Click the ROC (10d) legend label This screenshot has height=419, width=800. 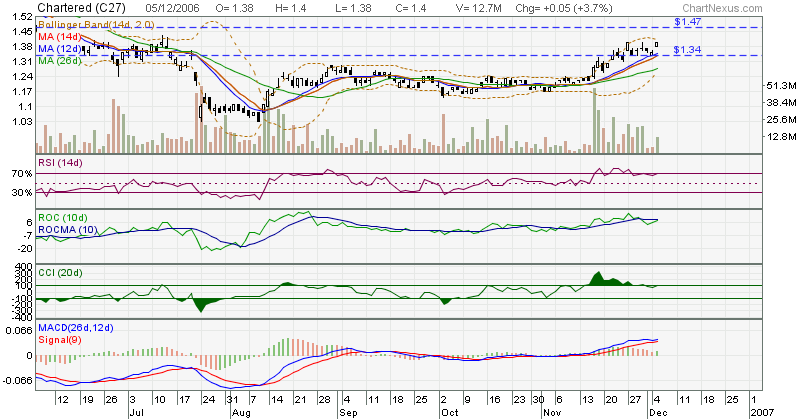tap(63, 218)
